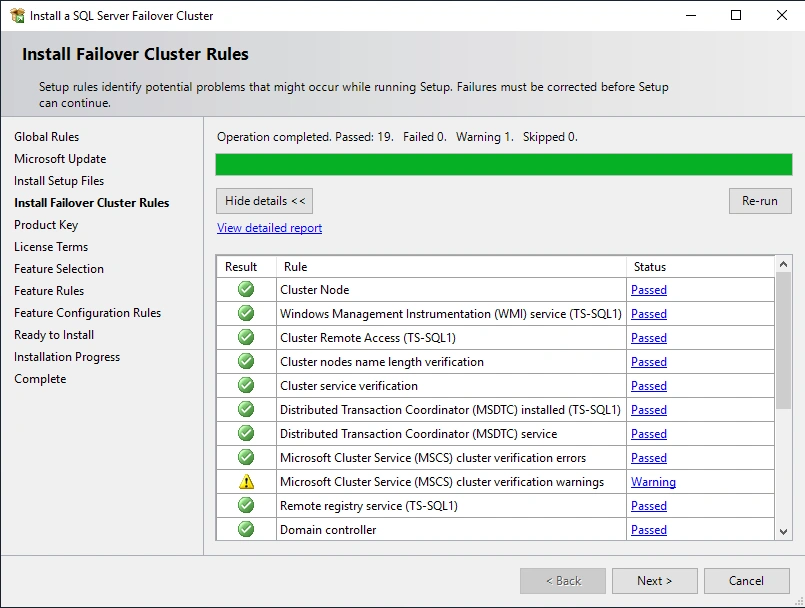The height and width of the screenshot is (608, 805).
Task: Click check icon for MSCS cluster verification errors
Action: click(x=246, y=457)
